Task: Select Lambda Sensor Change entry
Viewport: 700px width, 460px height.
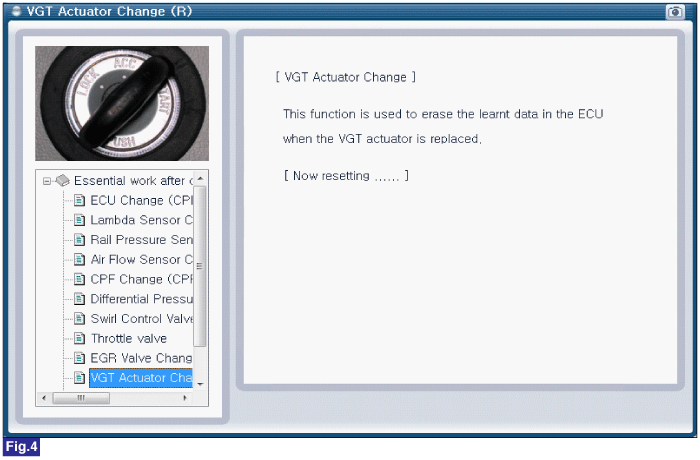Action: (141, 220)
